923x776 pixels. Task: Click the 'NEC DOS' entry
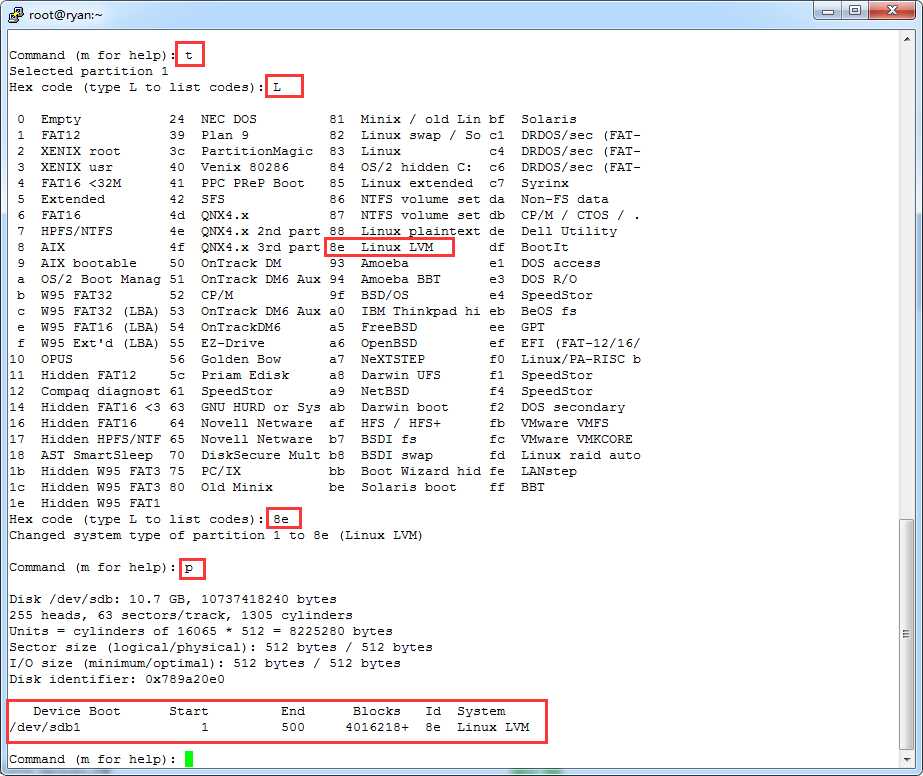(228, 120)
